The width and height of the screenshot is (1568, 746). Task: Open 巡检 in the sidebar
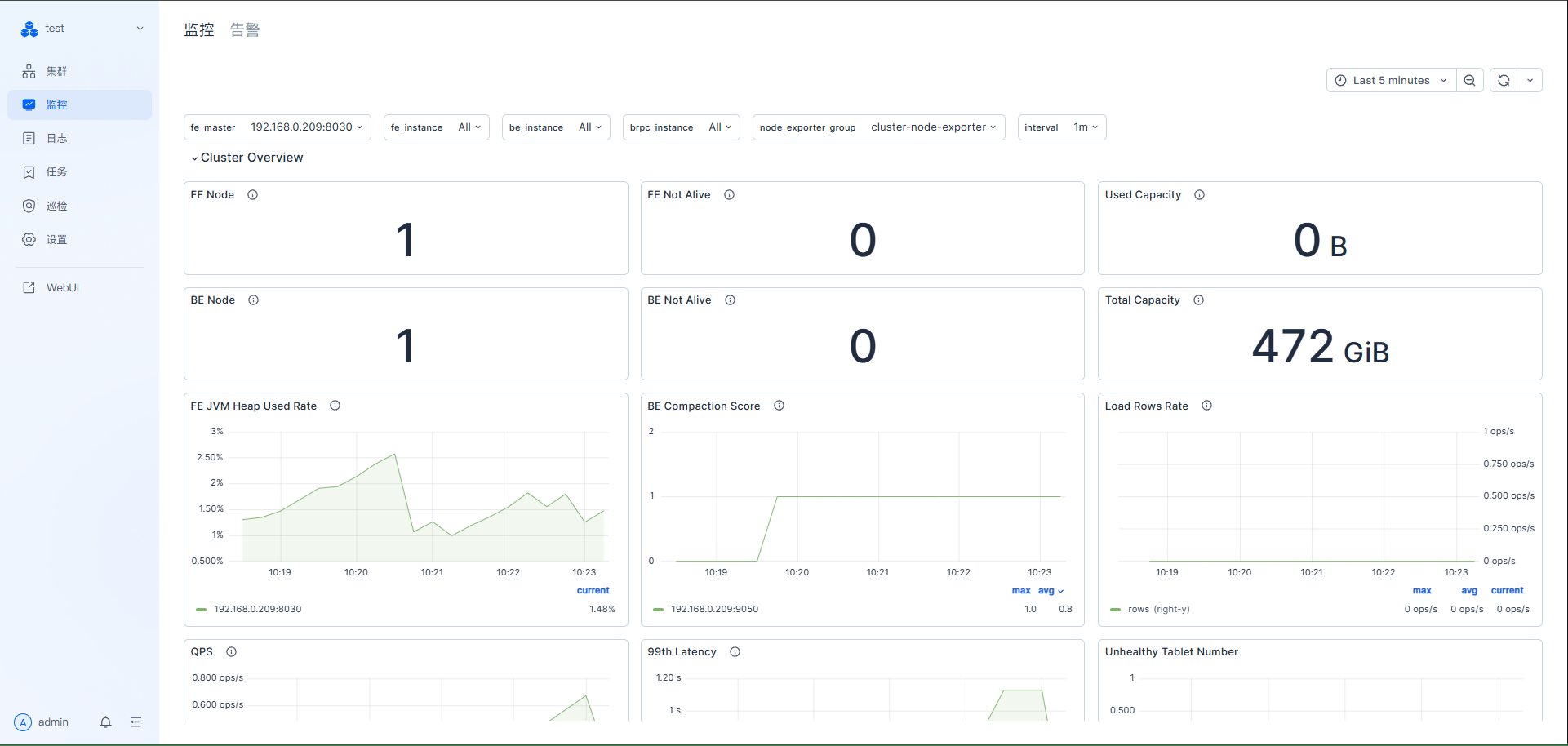[x=56, y=206]
